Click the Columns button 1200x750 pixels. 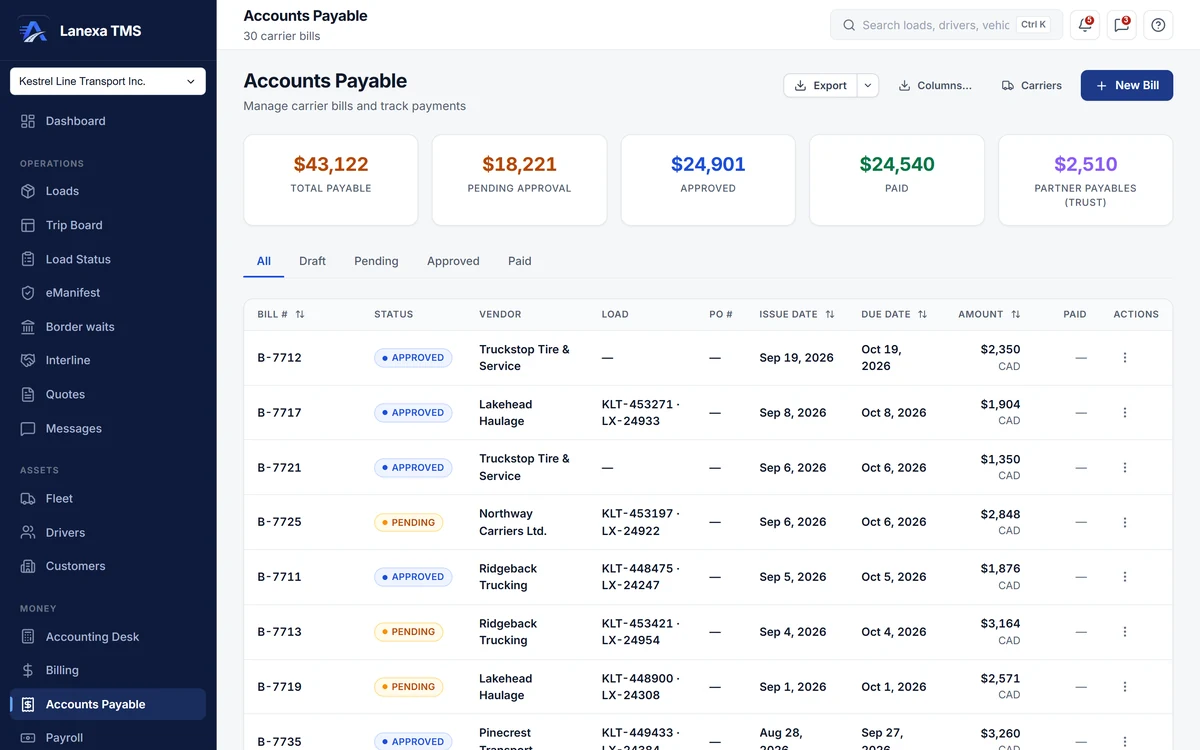[x=935, y=86]
